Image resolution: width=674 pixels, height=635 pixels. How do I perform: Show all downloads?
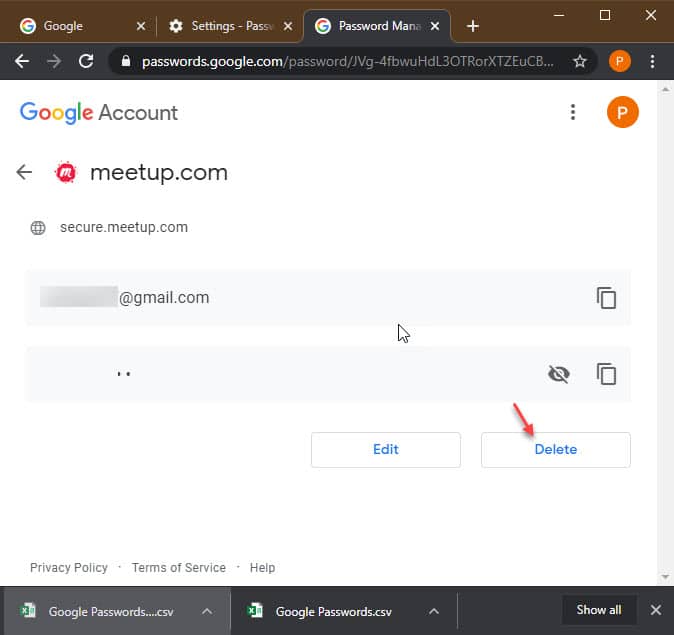tap(599, 610)
